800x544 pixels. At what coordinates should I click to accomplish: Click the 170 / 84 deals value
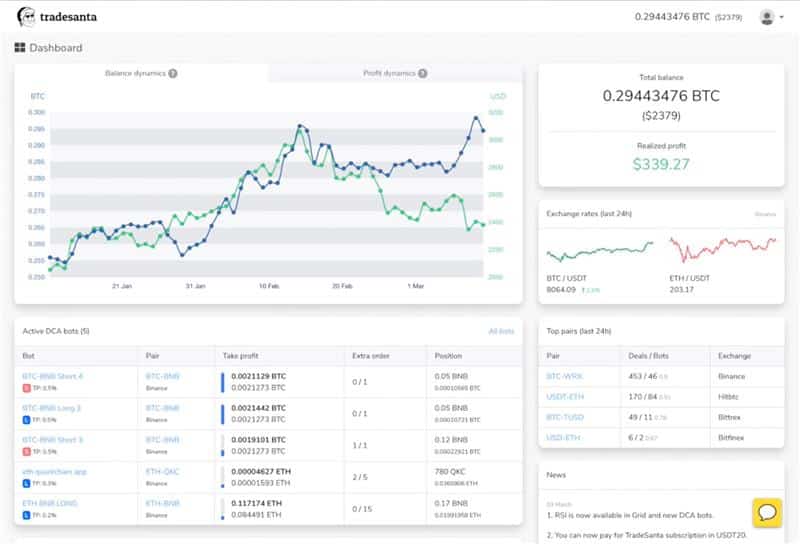tap(642, 397)
